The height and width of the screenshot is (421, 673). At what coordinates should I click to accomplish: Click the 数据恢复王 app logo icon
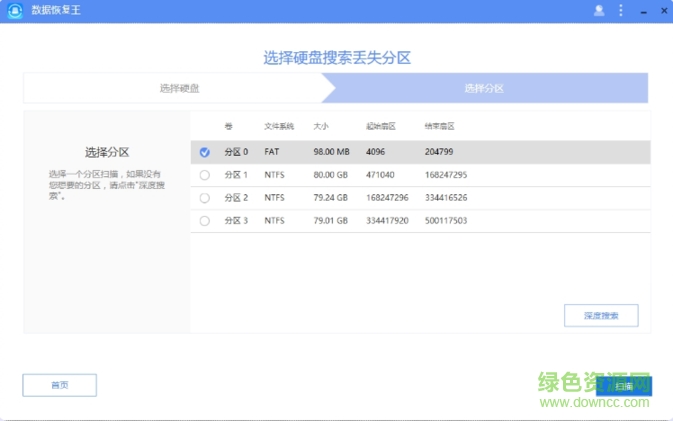15,11
